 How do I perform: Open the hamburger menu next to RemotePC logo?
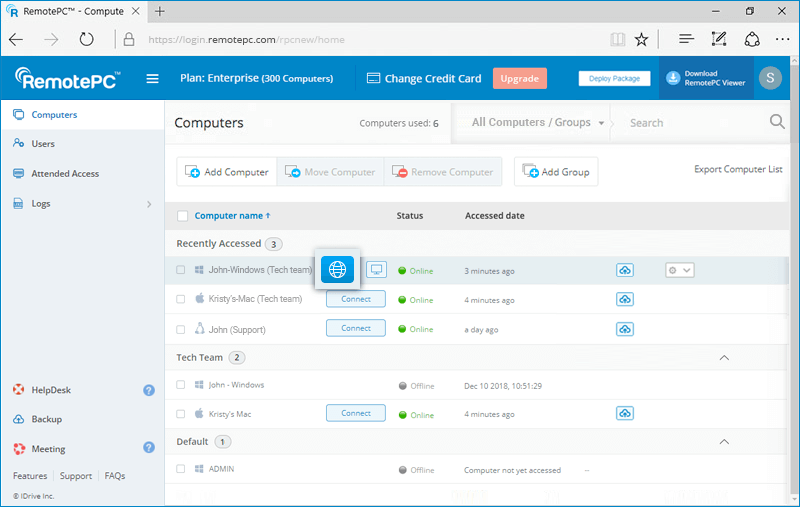tap(153, 79)
